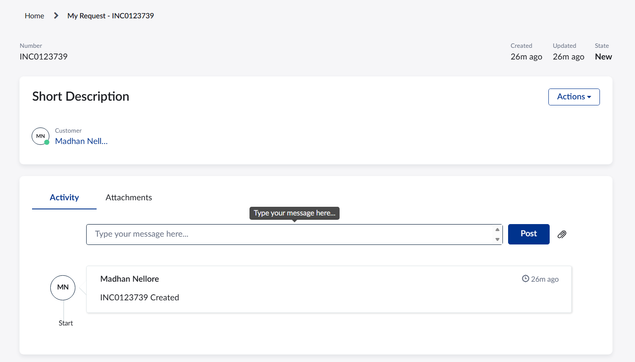Click the Short Description heading

pos(81,96)
